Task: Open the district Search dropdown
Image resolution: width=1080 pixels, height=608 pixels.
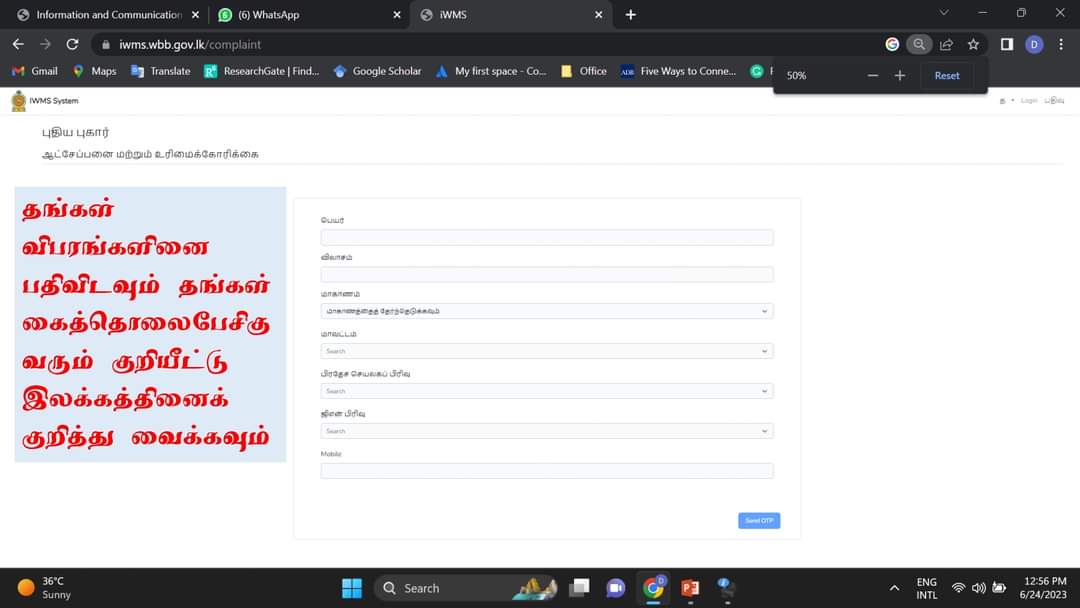Action: pyautogui.click(x=547, y=351)
